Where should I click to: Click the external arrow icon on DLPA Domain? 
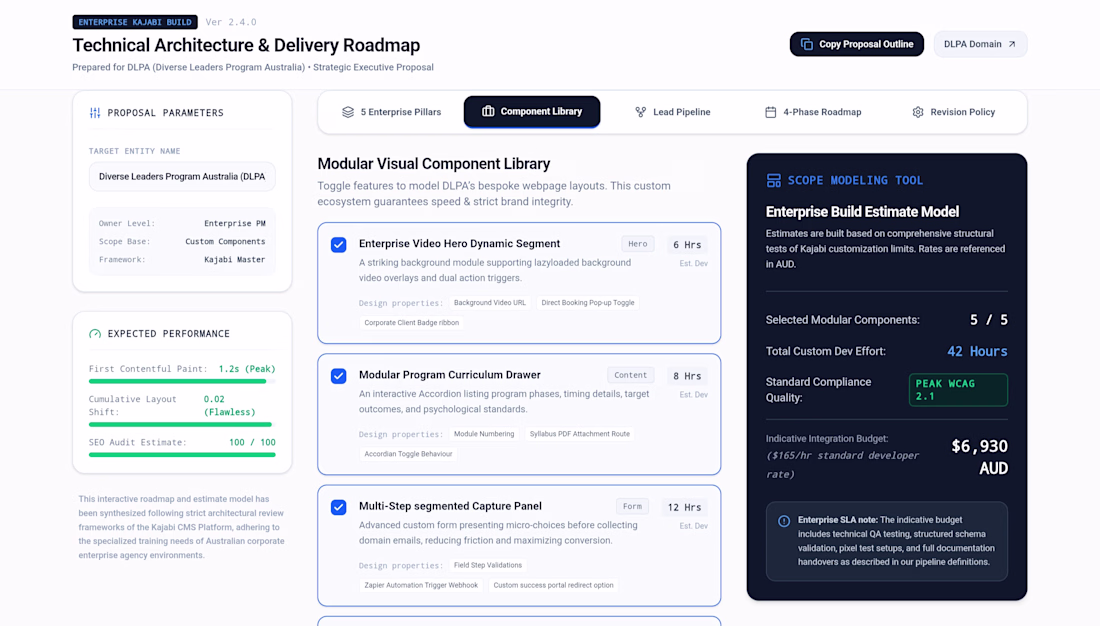1012,44
